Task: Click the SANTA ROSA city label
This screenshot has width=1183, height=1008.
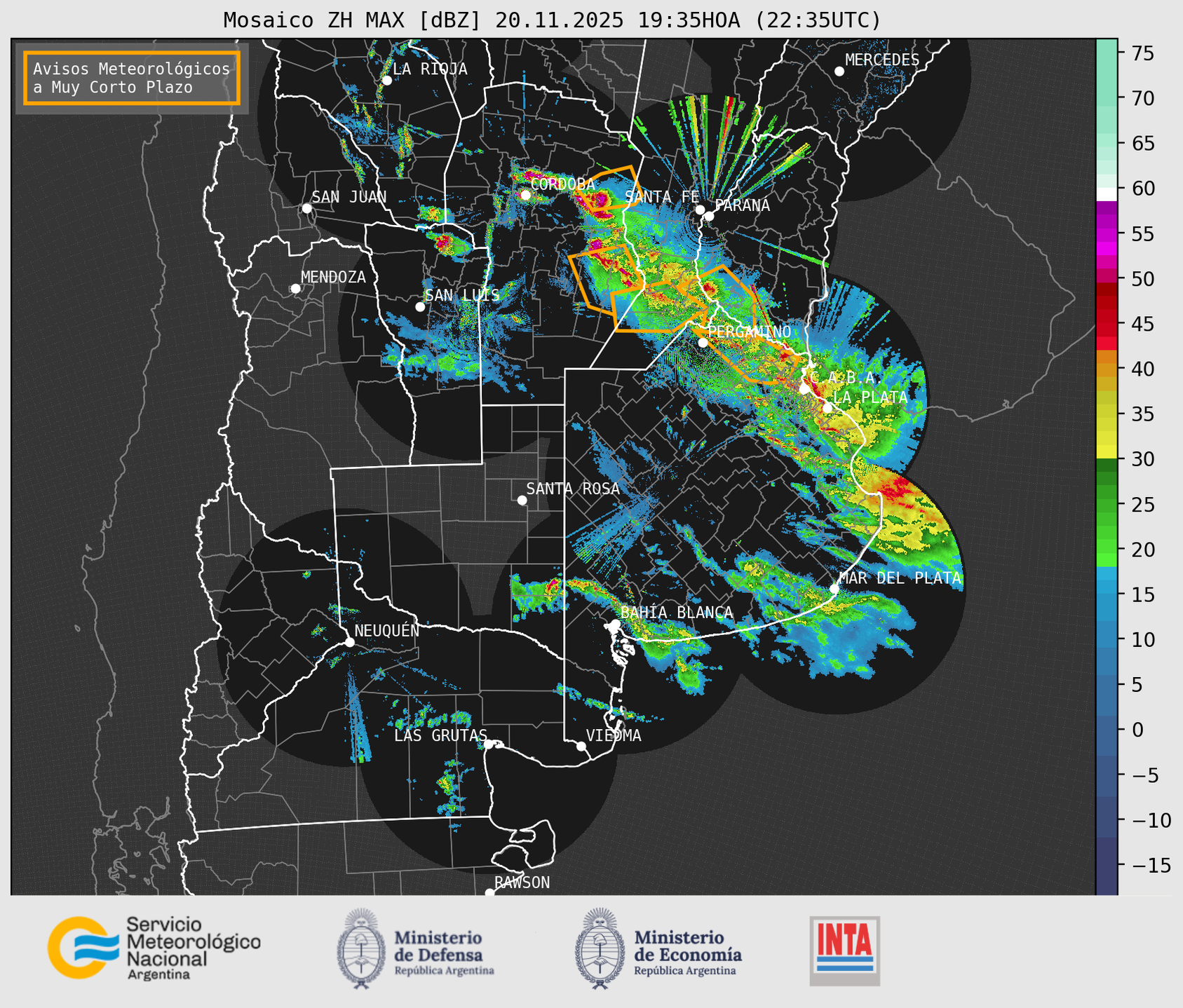Action: point(573,489)
